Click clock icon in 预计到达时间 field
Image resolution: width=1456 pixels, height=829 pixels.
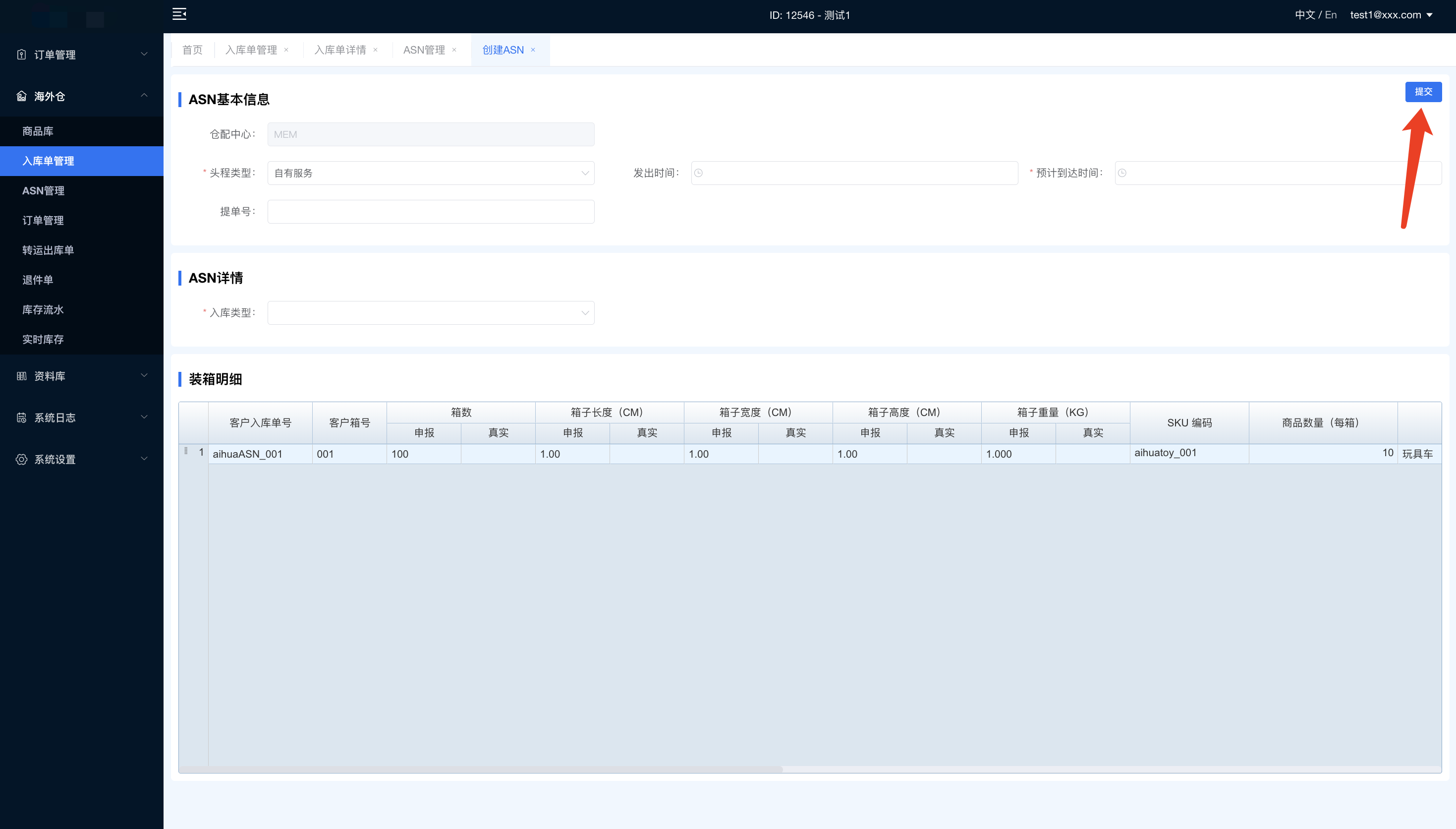click(1122, 173)
